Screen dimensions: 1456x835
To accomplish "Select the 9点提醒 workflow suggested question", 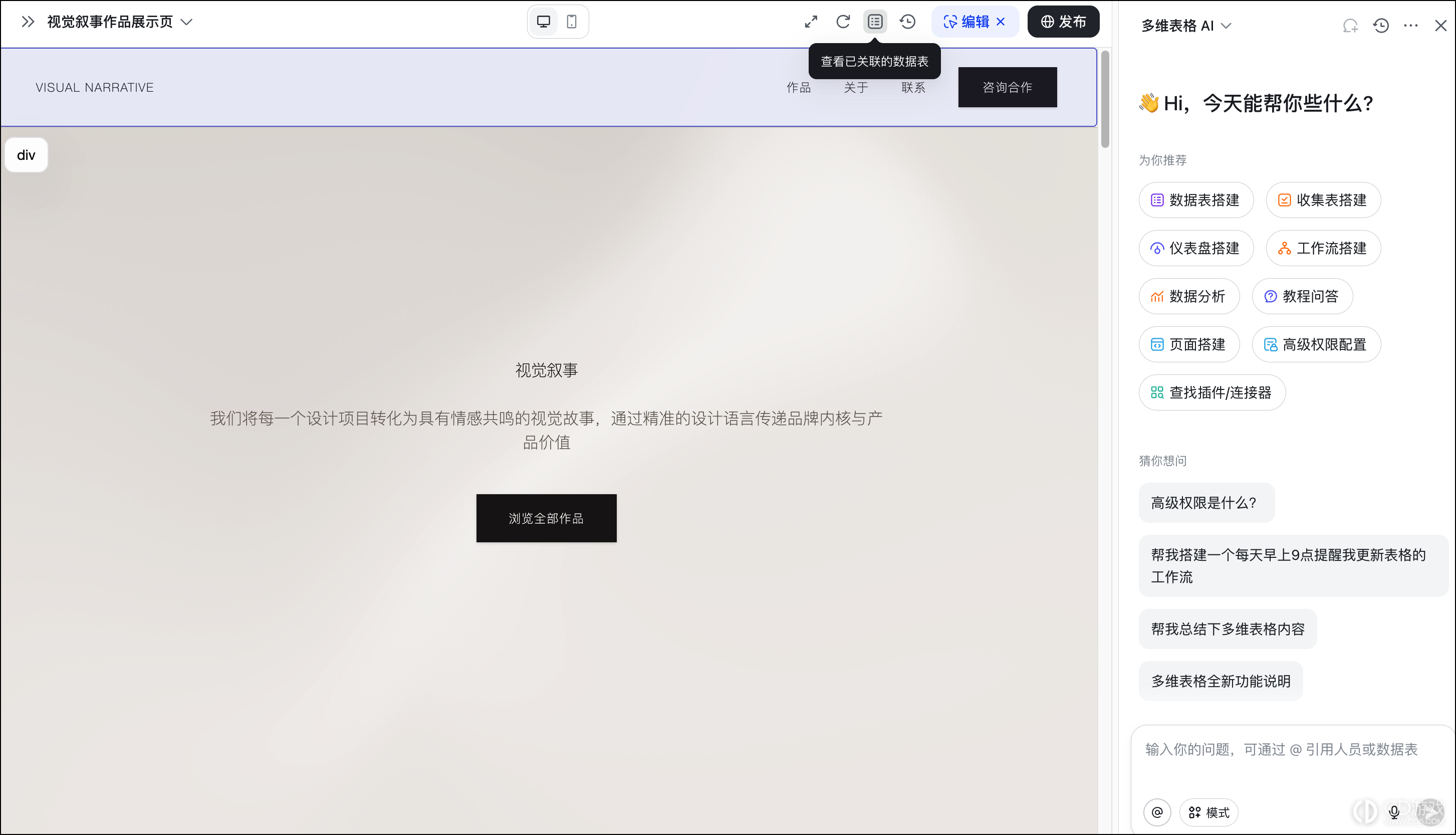I will tap(1293, 566).
